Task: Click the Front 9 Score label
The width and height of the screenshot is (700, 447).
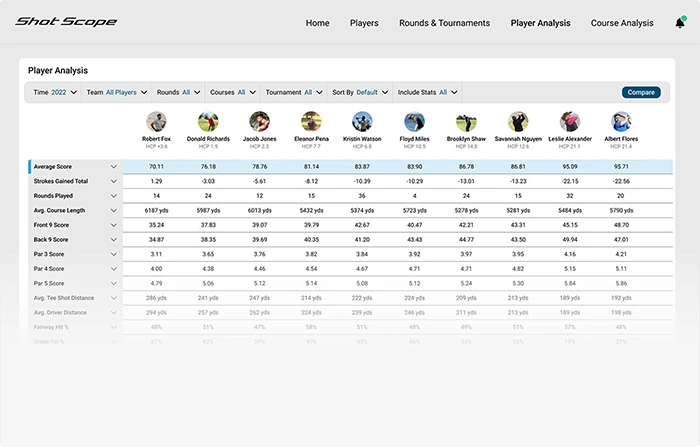Action: pos(51,225)
